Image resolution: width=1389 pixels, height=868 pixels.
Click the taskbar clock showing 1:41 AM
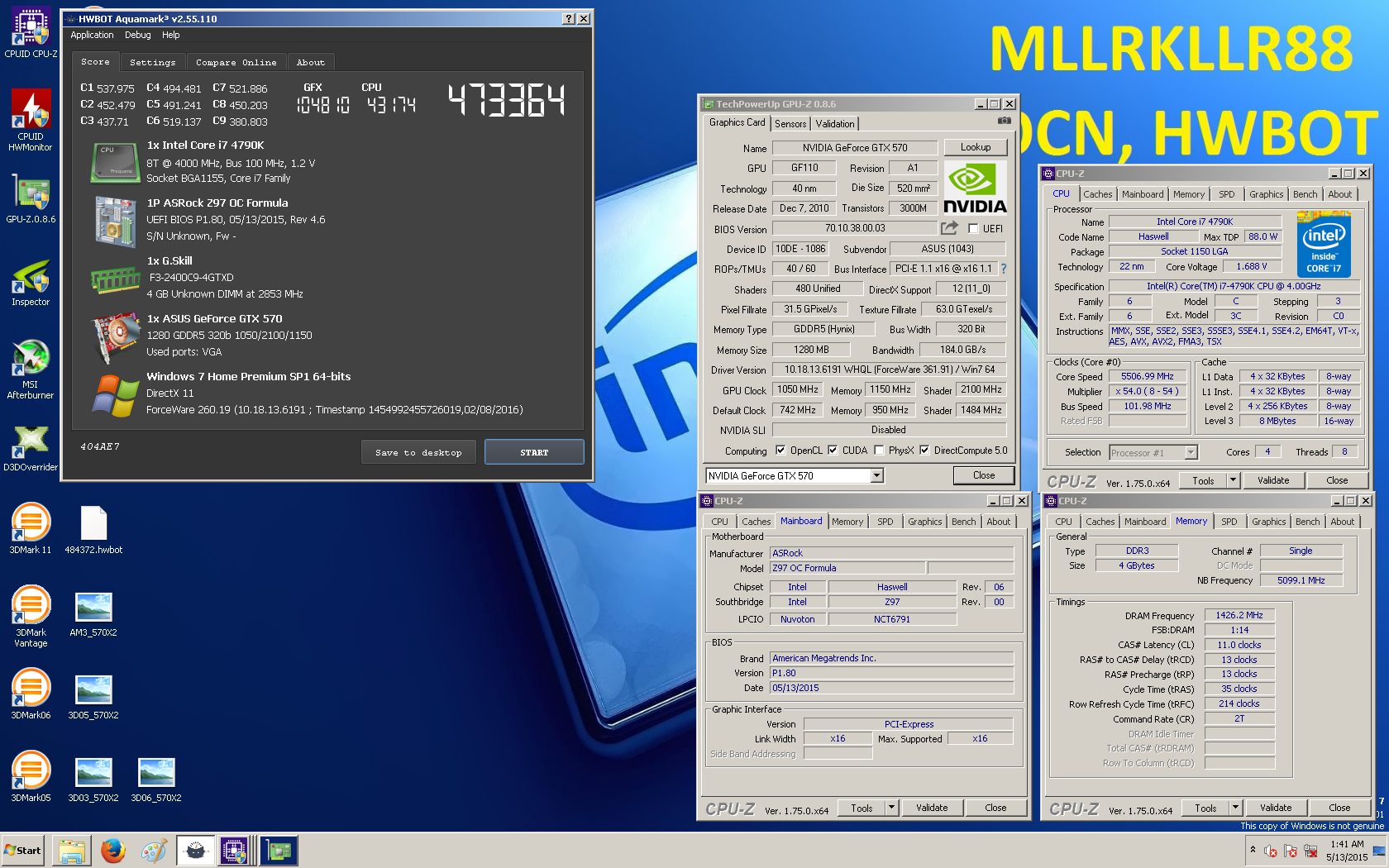1347,851
